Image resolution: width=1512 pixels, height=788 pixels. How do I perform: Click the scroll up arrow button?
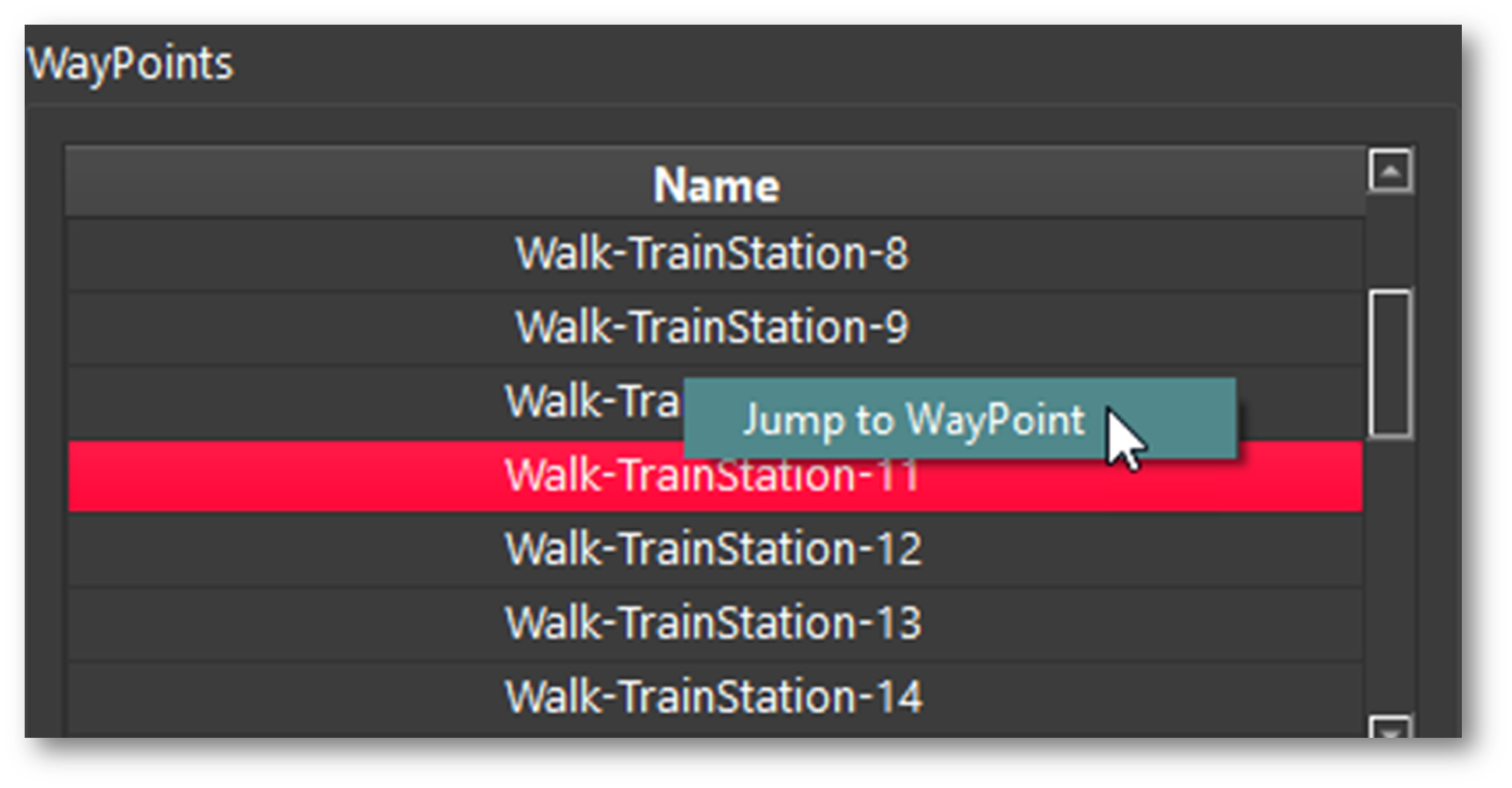tap(1390, 171)
